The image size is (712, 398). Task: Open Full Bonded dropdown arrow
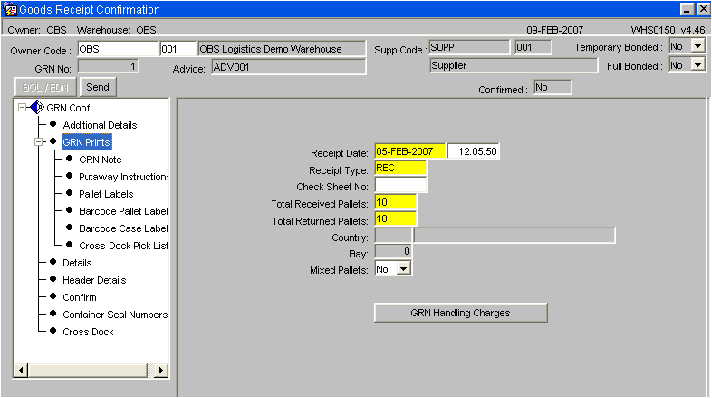(698, 65)
